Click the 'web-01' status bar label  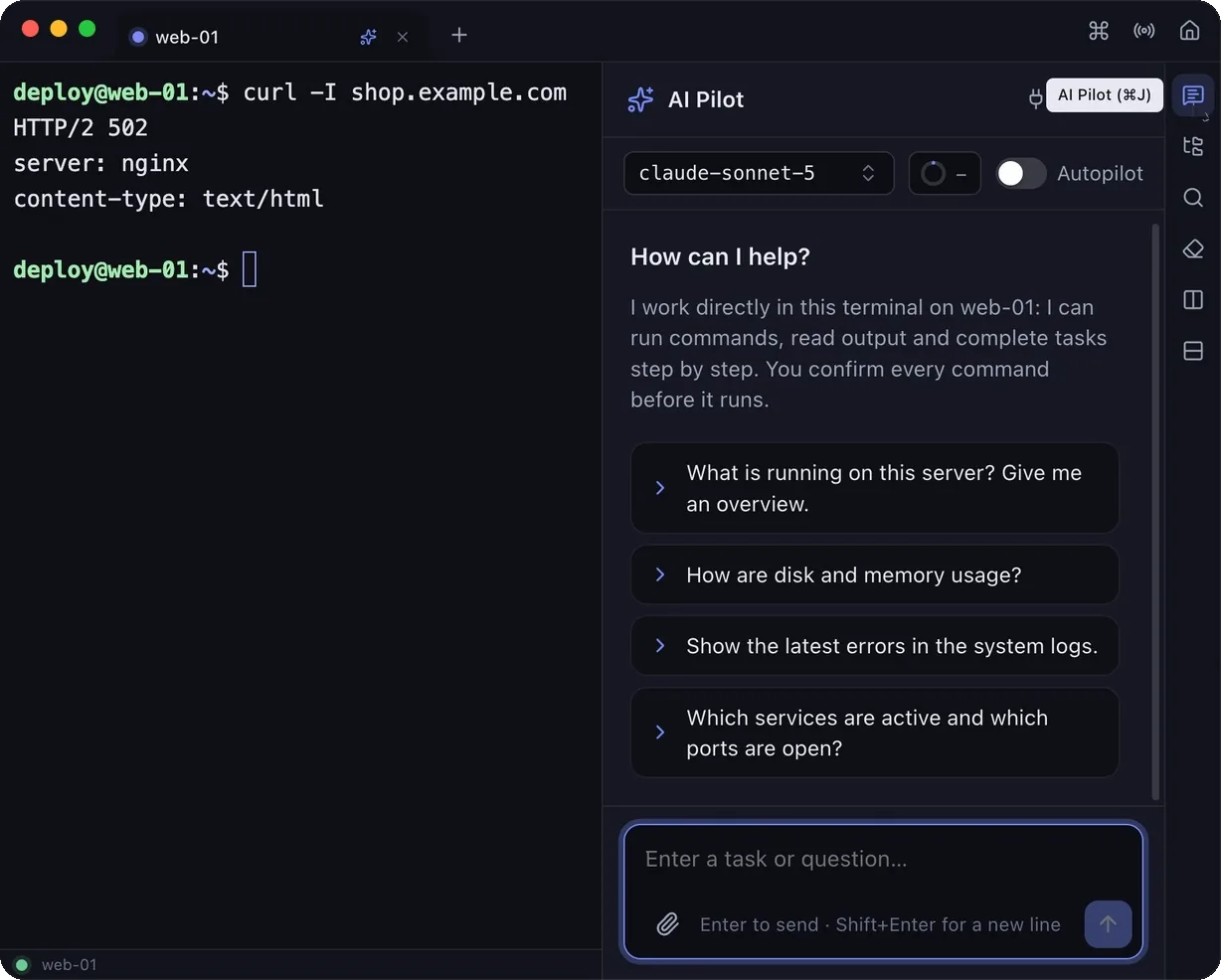pyautogui.click(x=70, y=964)
